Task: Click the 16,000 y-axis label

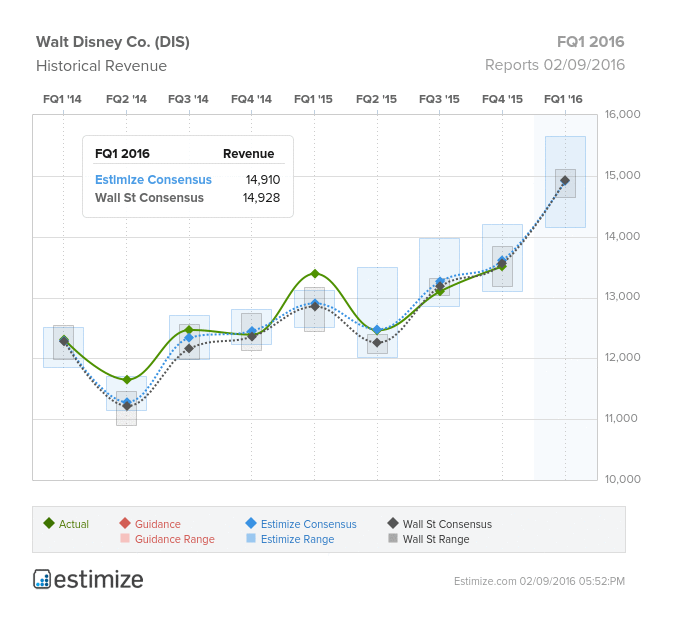Action: (x=622, y=114)
